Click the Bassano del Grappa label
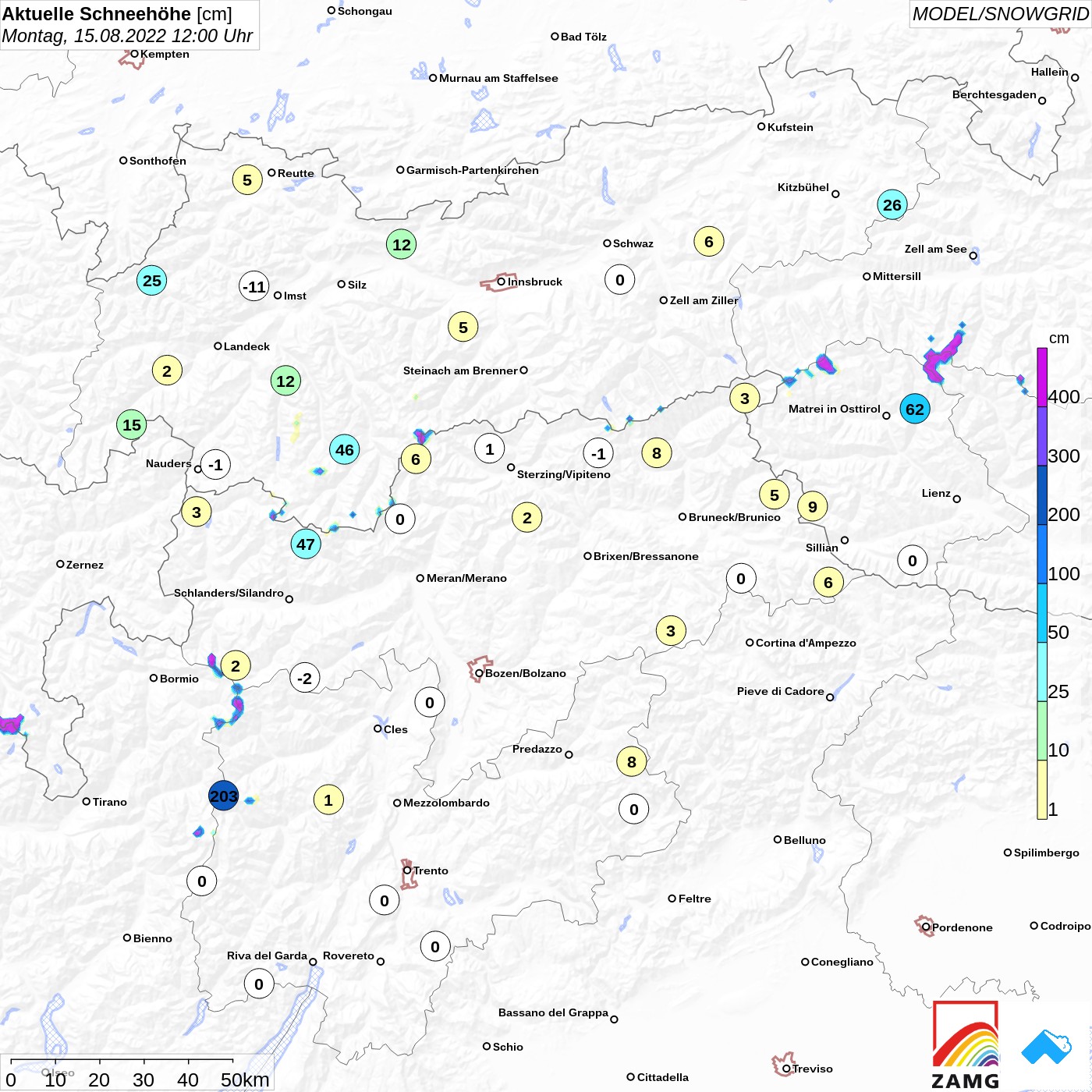The height and width of the screenshot is (1092, 1092). coord(553,1012)
